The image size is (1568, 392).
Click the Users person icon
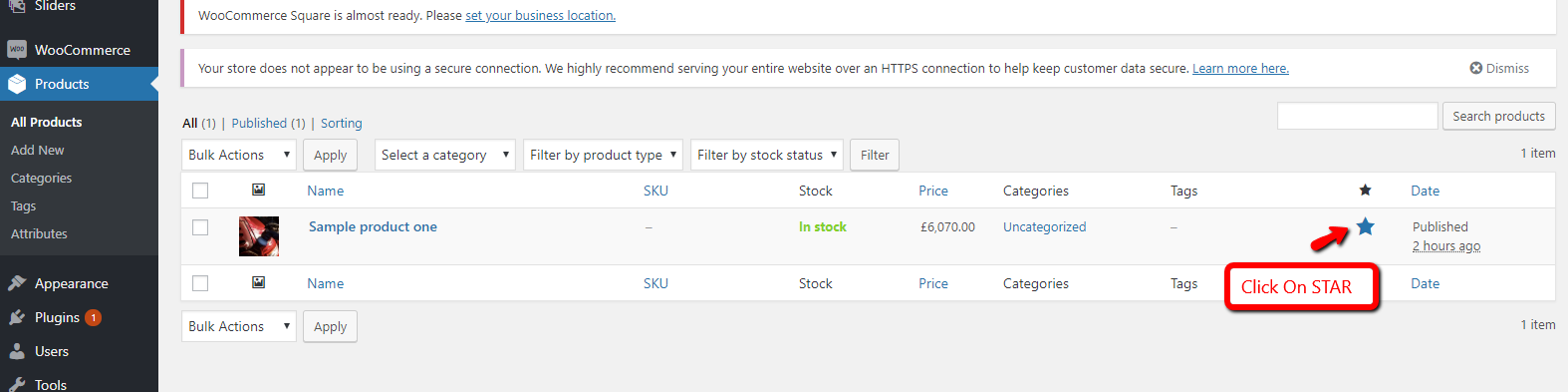(x=17, y=351)
